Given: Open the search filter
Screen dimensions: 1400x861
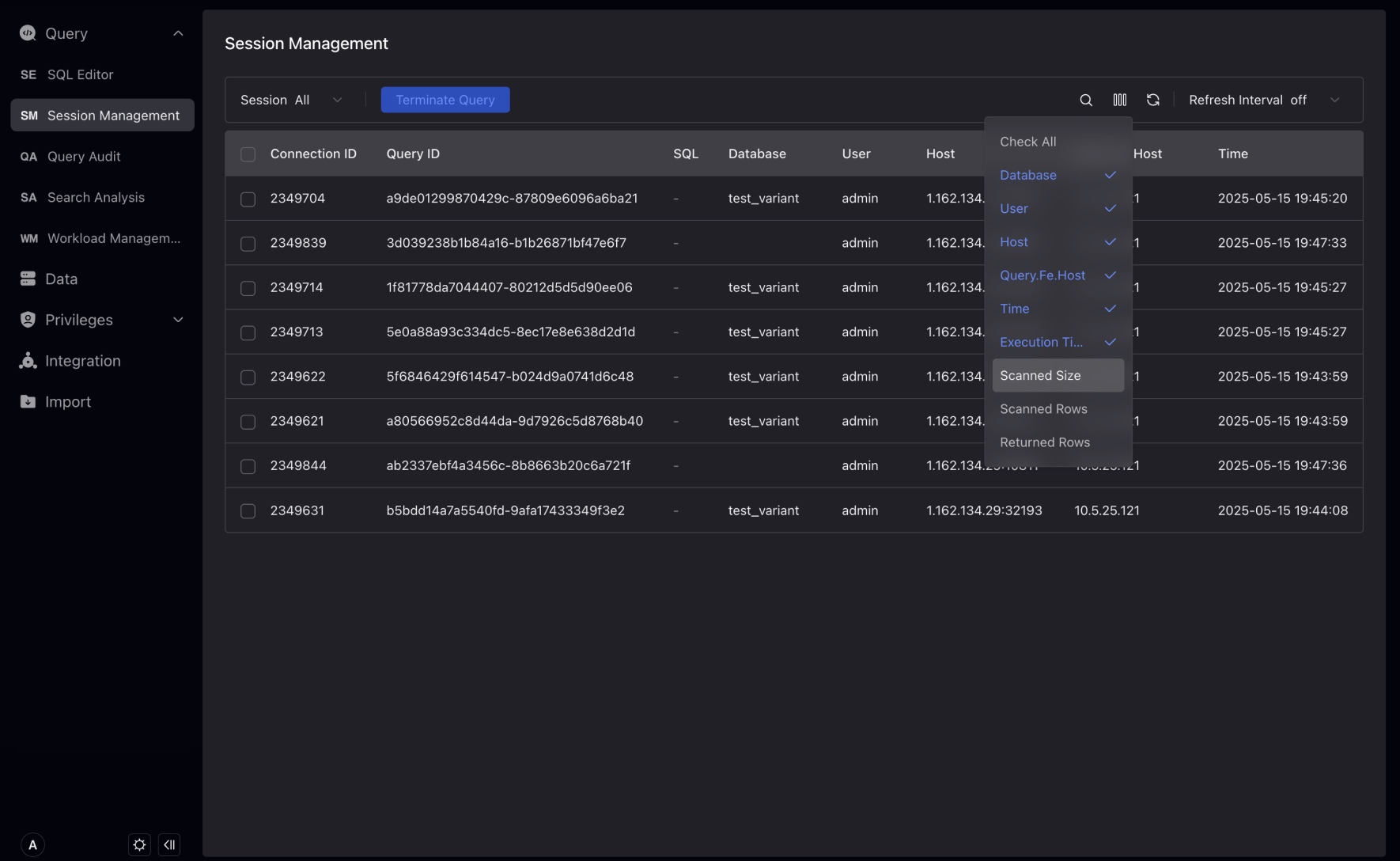Looking at the screenshot, I should 1085,100.
